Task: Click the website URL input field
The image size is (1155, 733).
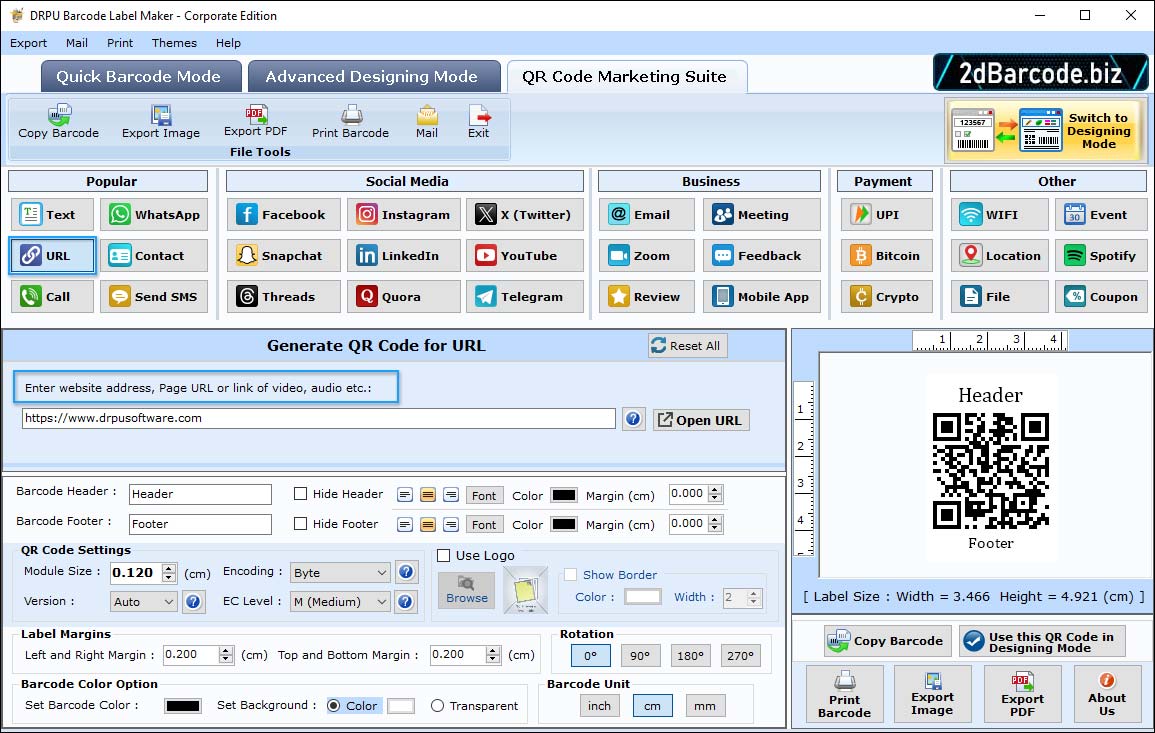Action: [318, 418]
